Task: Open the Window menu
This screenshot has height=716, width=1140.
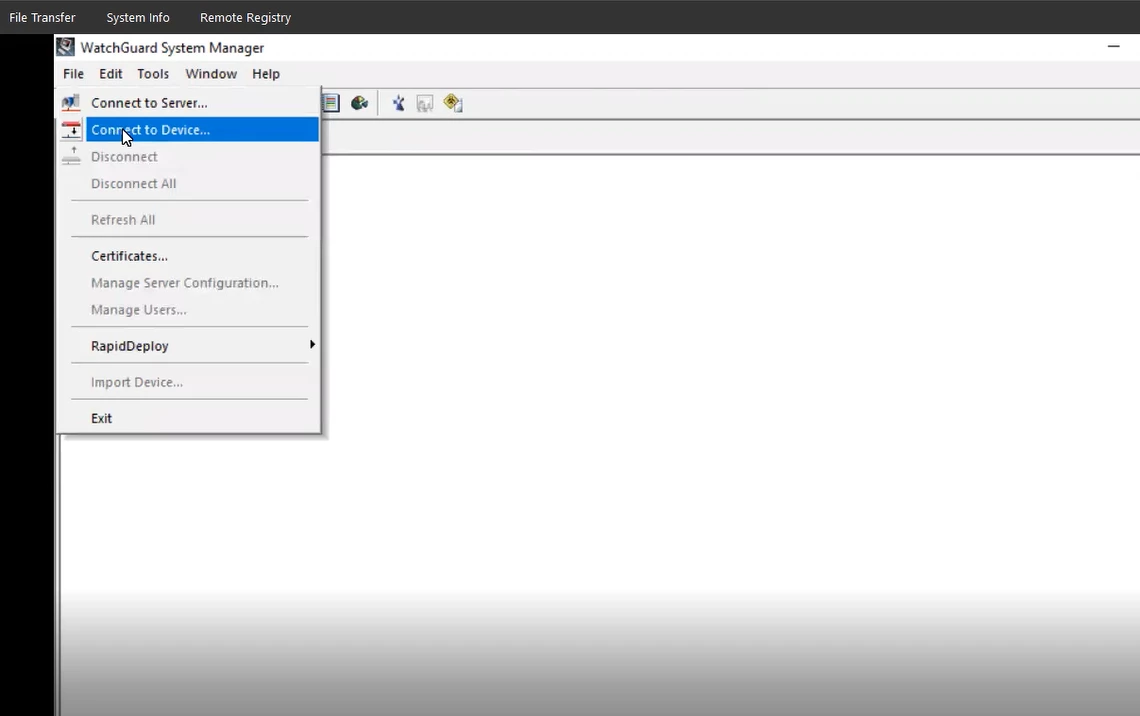Action: [x=211, y=73]
